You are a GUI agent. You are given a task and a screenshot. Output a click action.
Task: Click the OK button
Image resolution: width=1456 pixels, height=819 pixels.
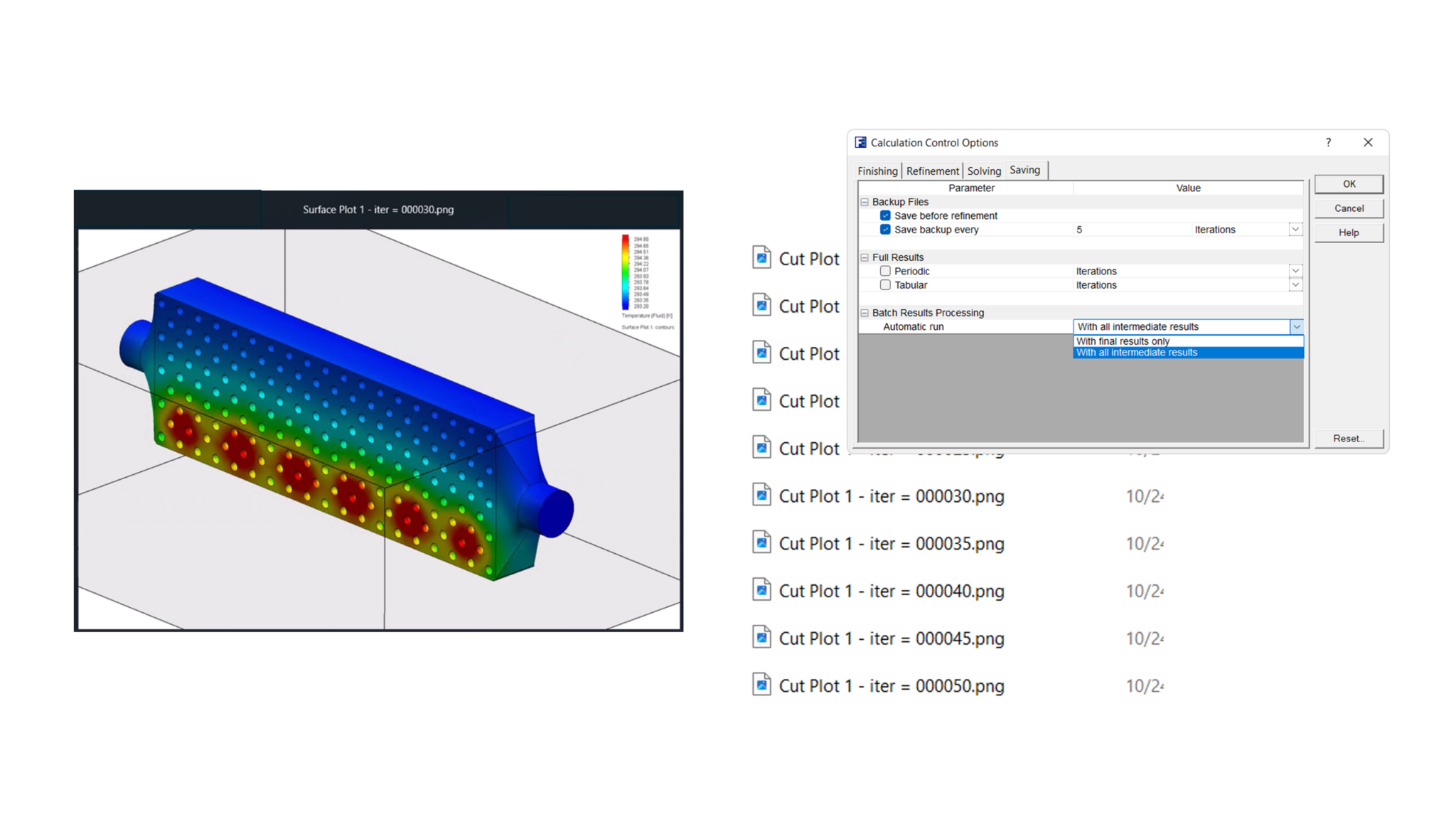(x=1349, y=184)
